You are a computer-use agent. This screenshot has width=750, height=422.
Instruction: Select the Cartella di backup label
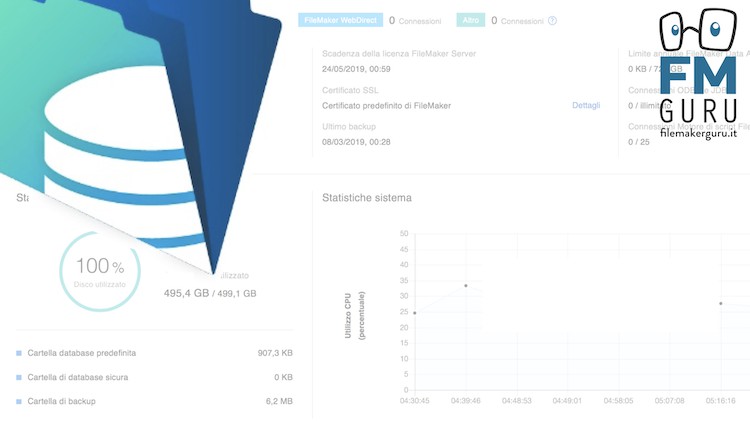[x=61, y=401]
